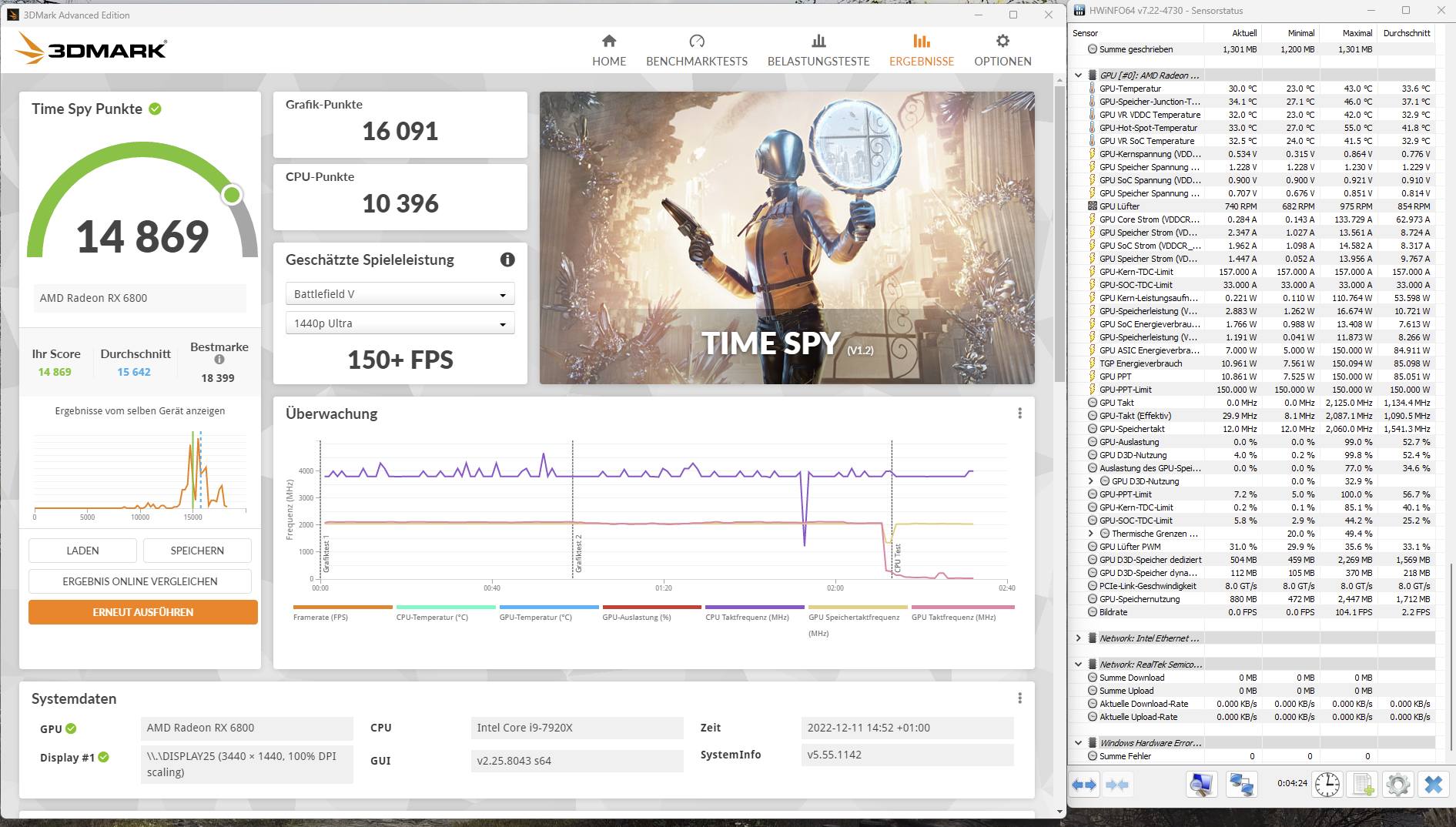Click the AMD Radeon RX 6800 field under the score

click(x=140, y=298)
